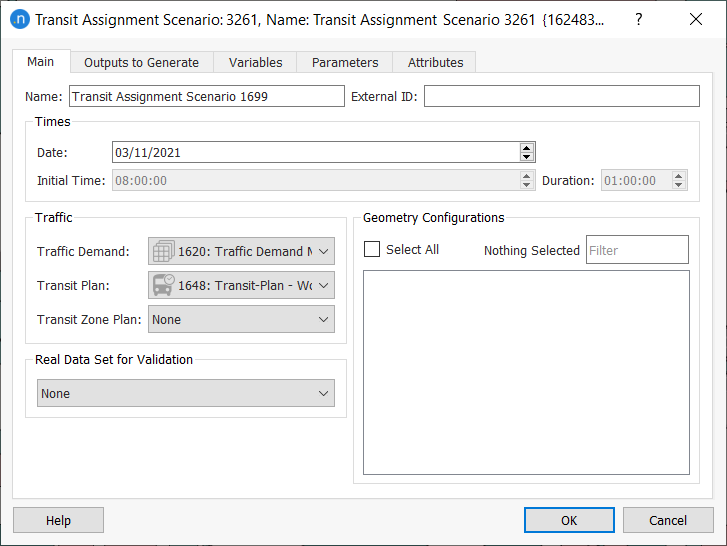The width and height of the screenshot is (727, 546).
Task: Open the Transit Plan dropdown
Action: click(x=241, y=285)
